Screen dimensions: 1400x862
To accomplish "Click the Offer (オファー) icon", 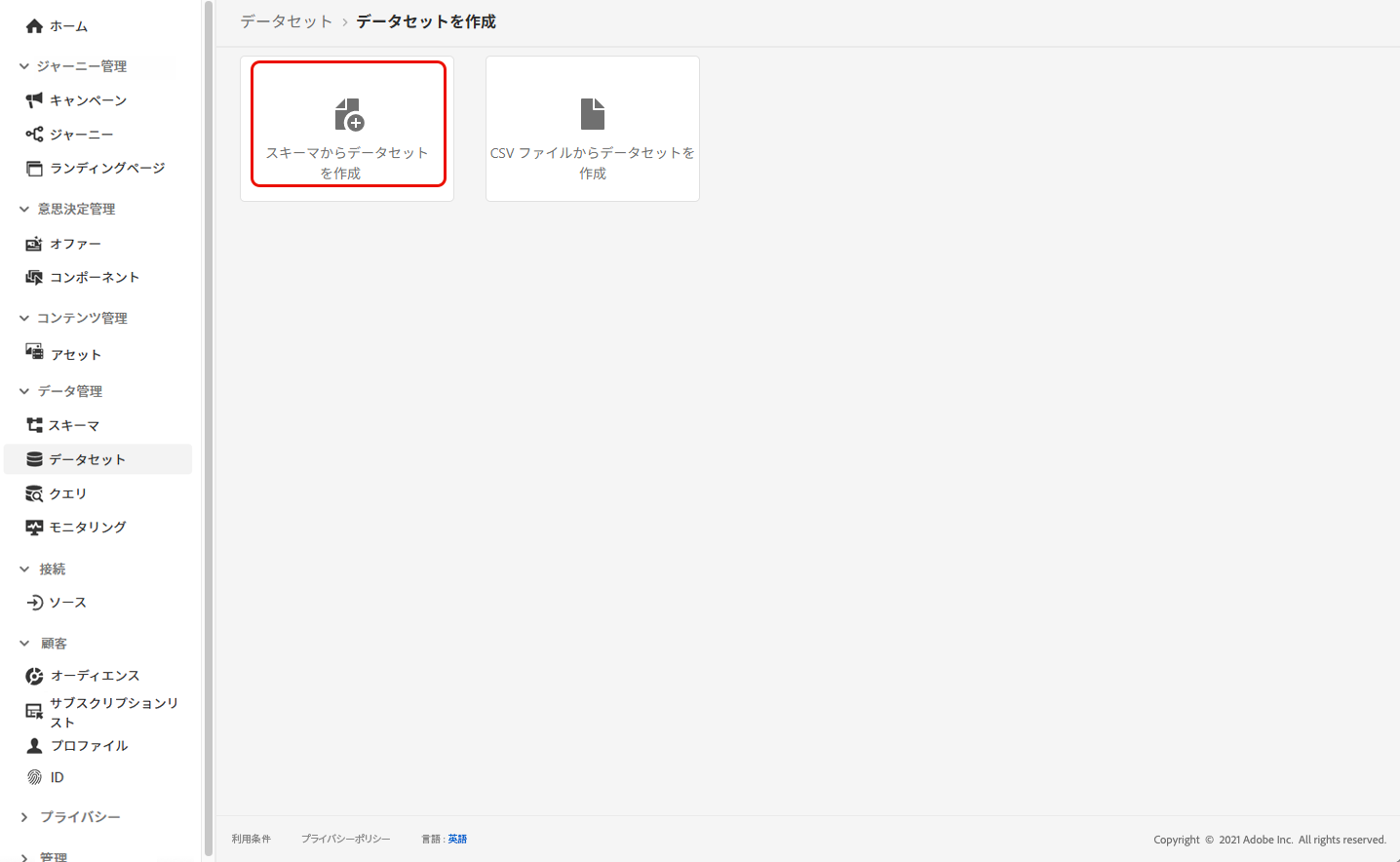I will tap(34, 243).
